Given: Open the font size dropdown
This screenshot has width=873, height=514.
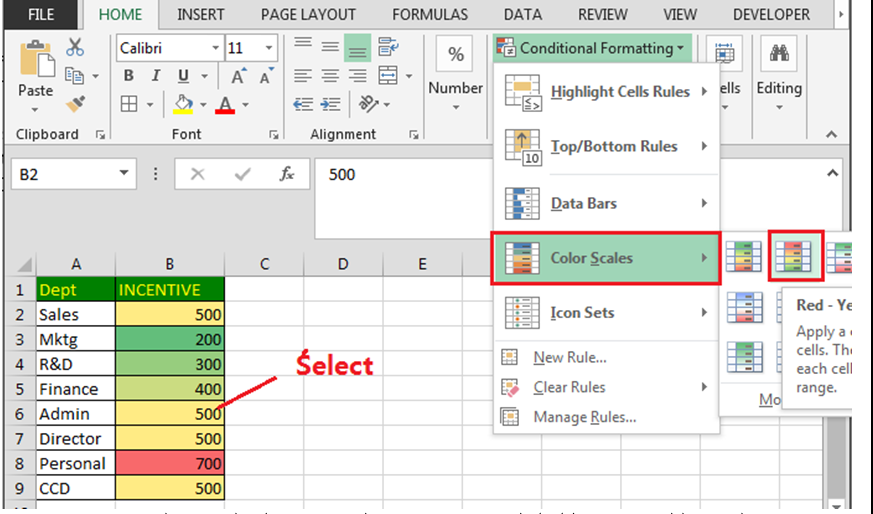Looking at the screenshot, I should point(269,49).
